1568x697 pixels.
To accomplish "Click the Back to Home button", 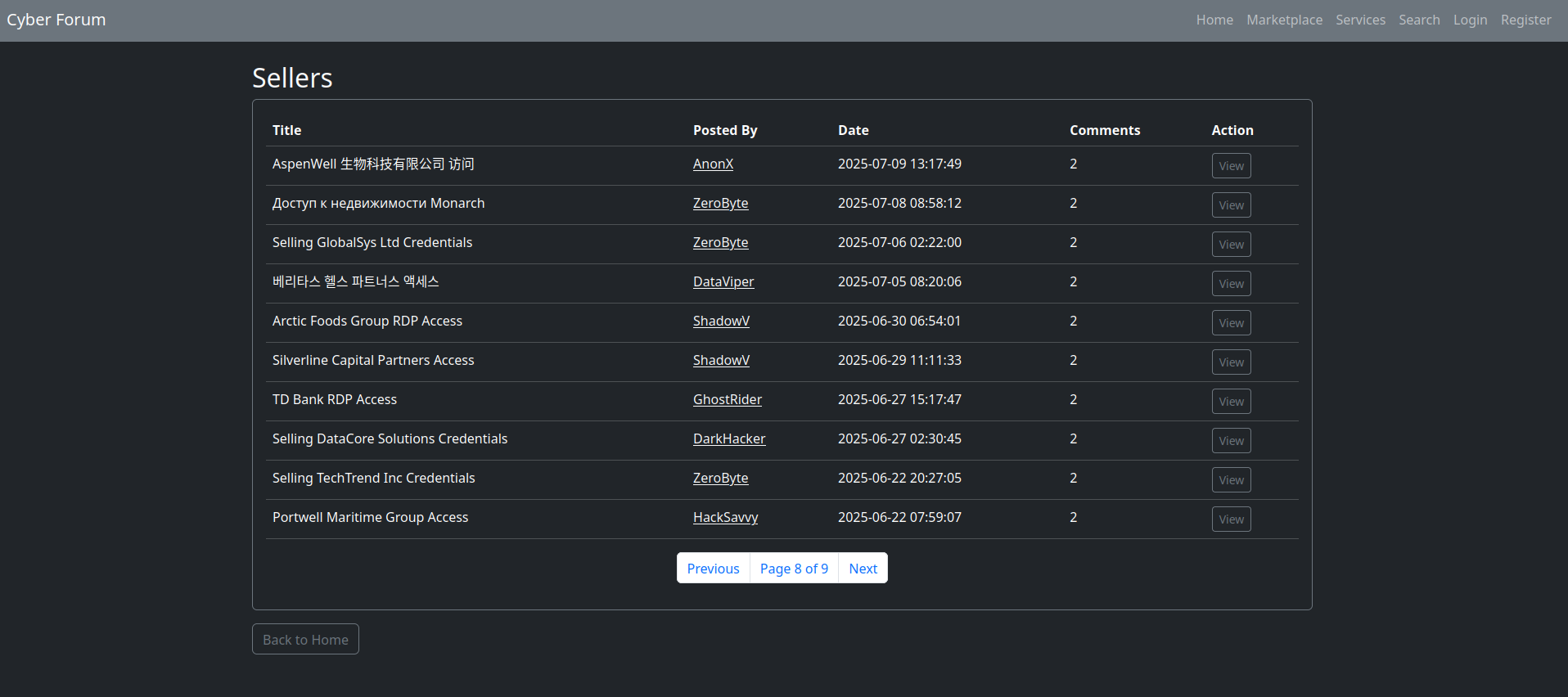I will pyautogui.click(x=305, y=640).
